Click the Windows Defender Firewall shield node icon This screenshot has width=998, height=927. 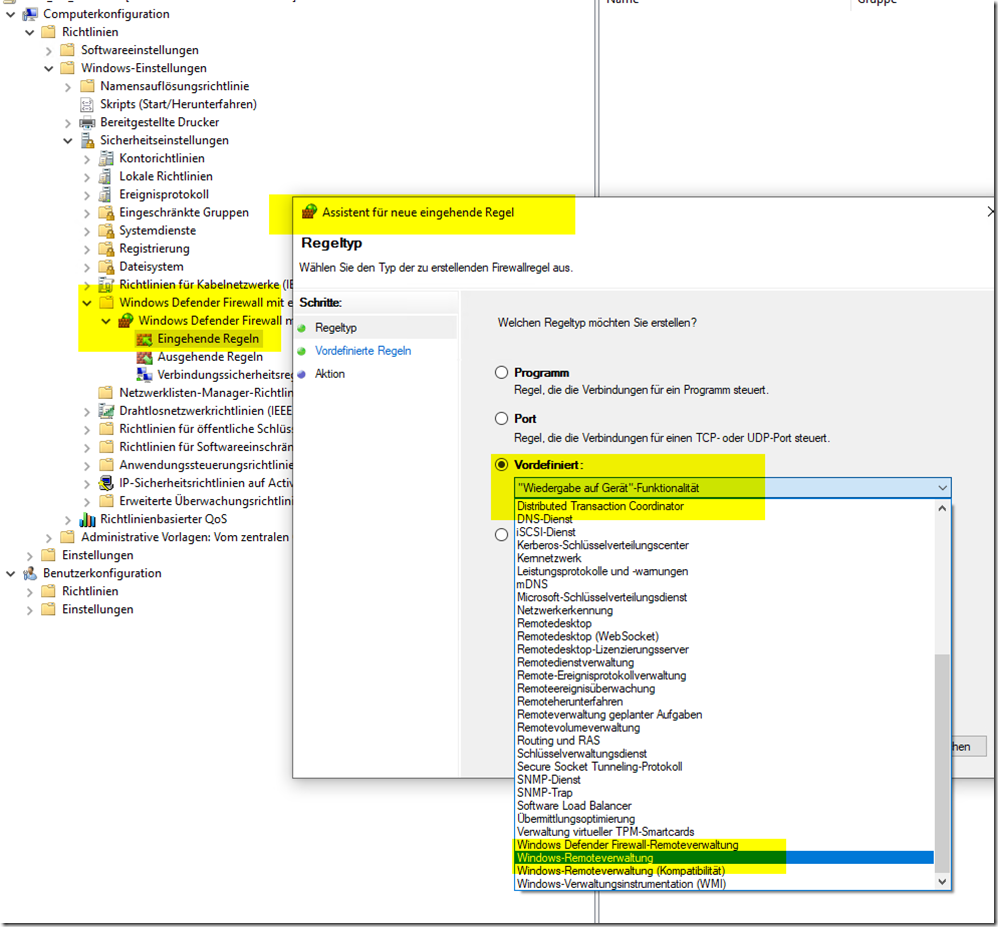[126, 320]
